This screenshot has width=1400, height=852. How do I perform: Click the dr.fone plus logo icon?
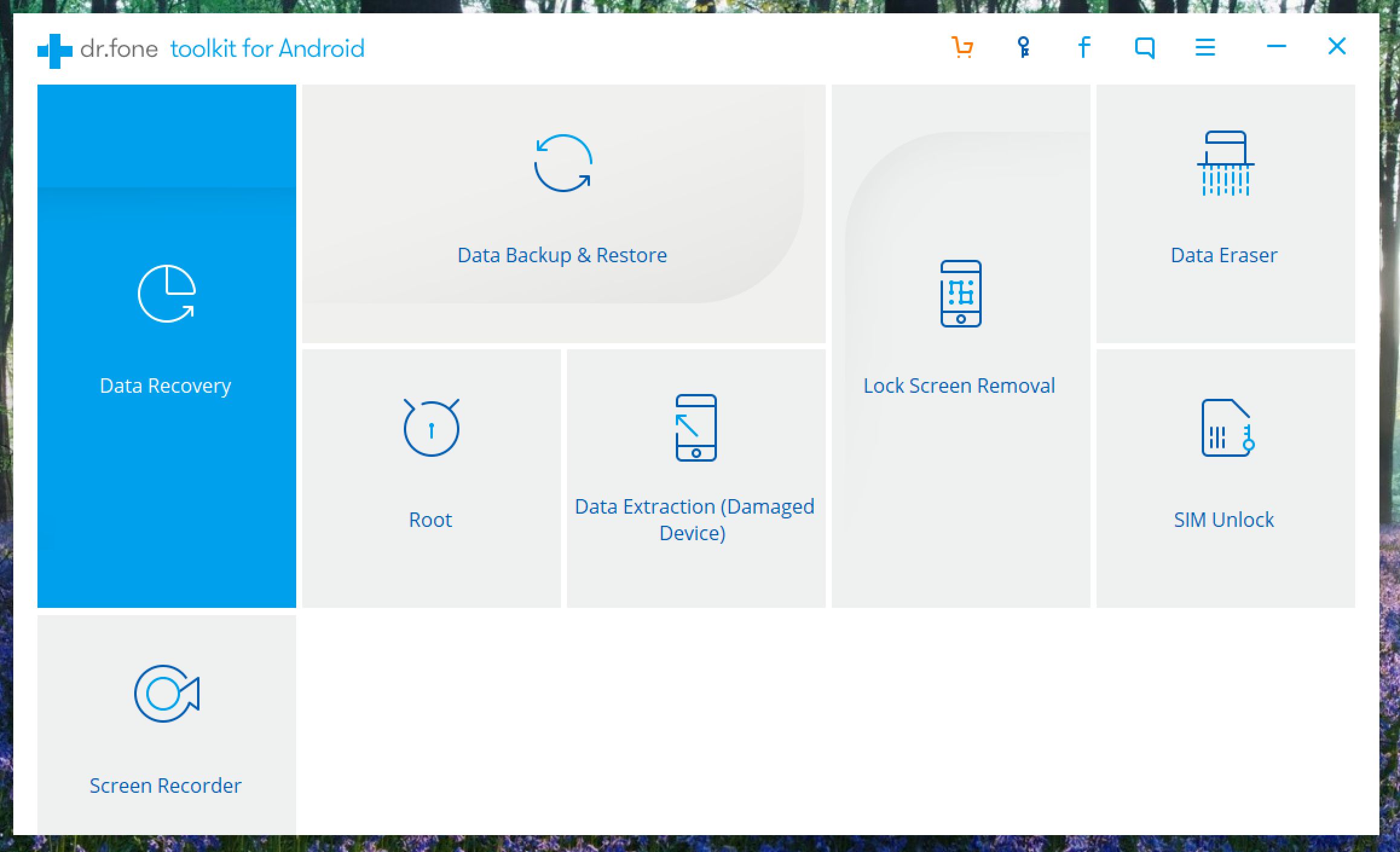coord(54,51)
